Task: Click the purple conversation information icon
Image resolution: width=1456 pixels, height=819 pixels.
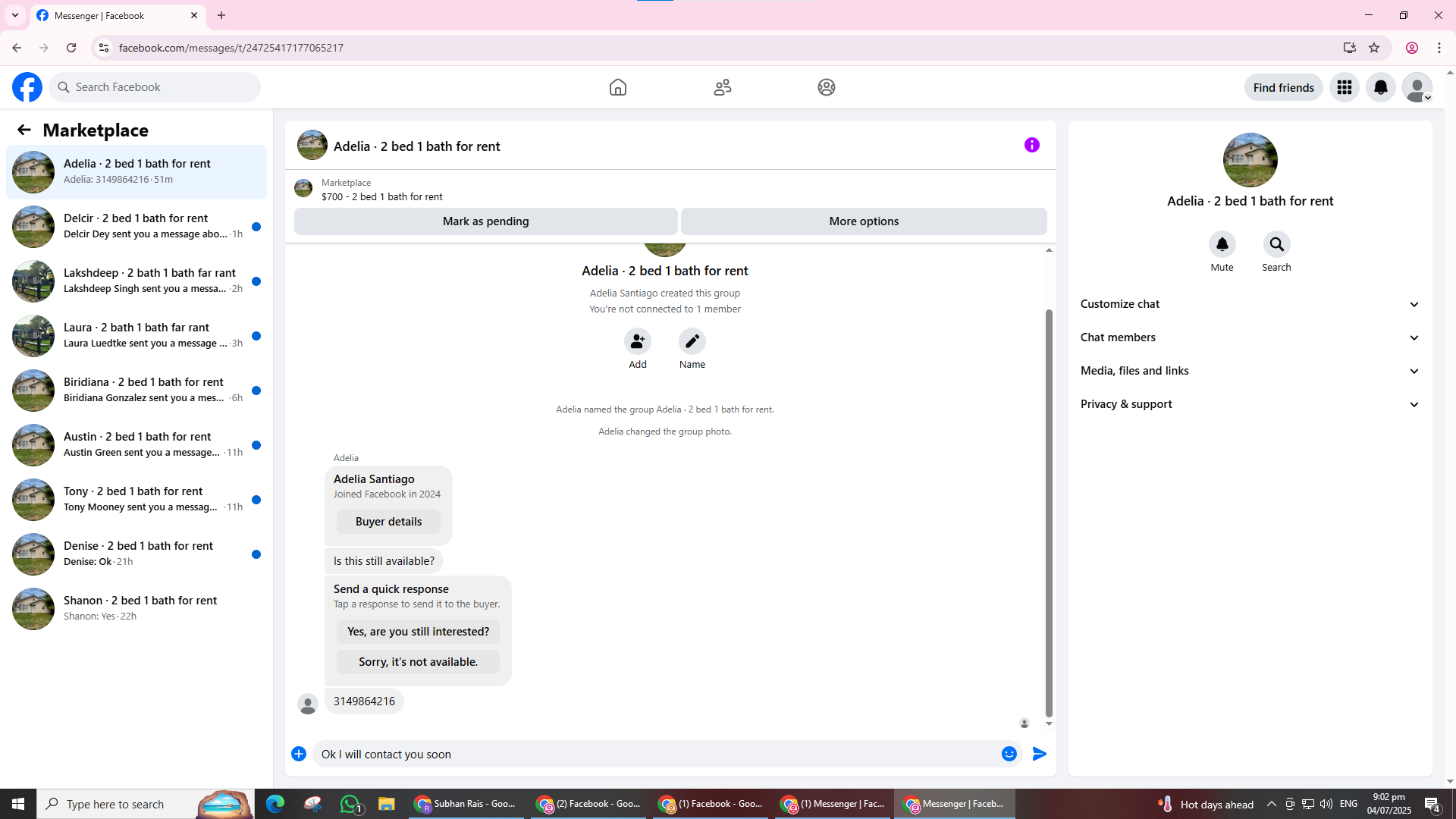Action: click(1031, 145)
